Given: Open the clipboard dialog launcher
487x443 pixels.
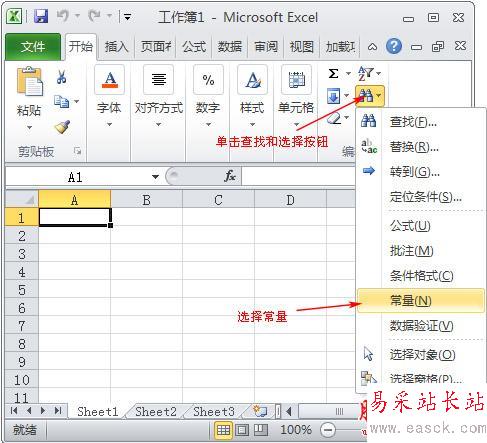Looking at the screenshot, I should click(77, 151).
